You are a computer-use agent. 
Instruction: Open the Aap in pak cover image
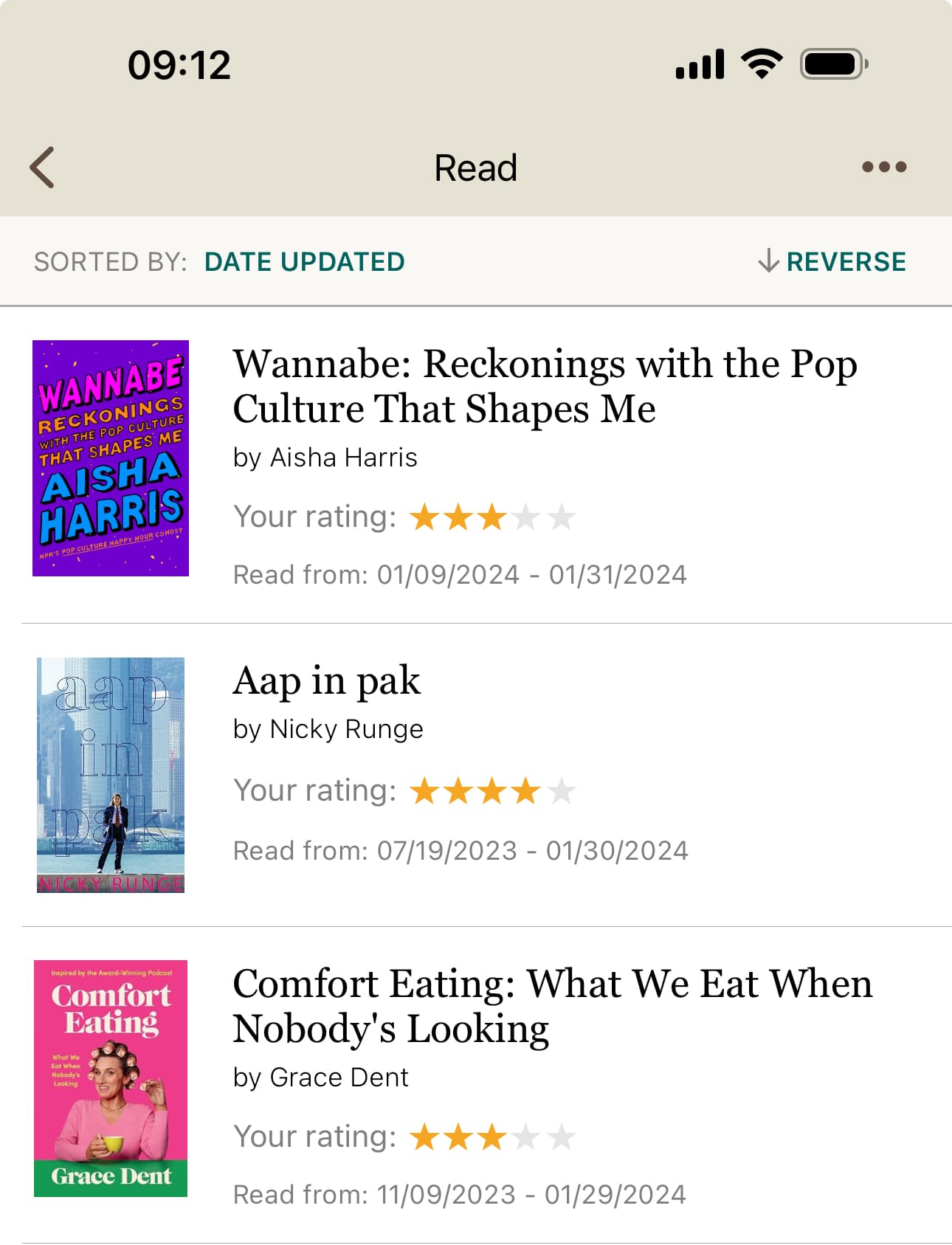coord(111,775)
